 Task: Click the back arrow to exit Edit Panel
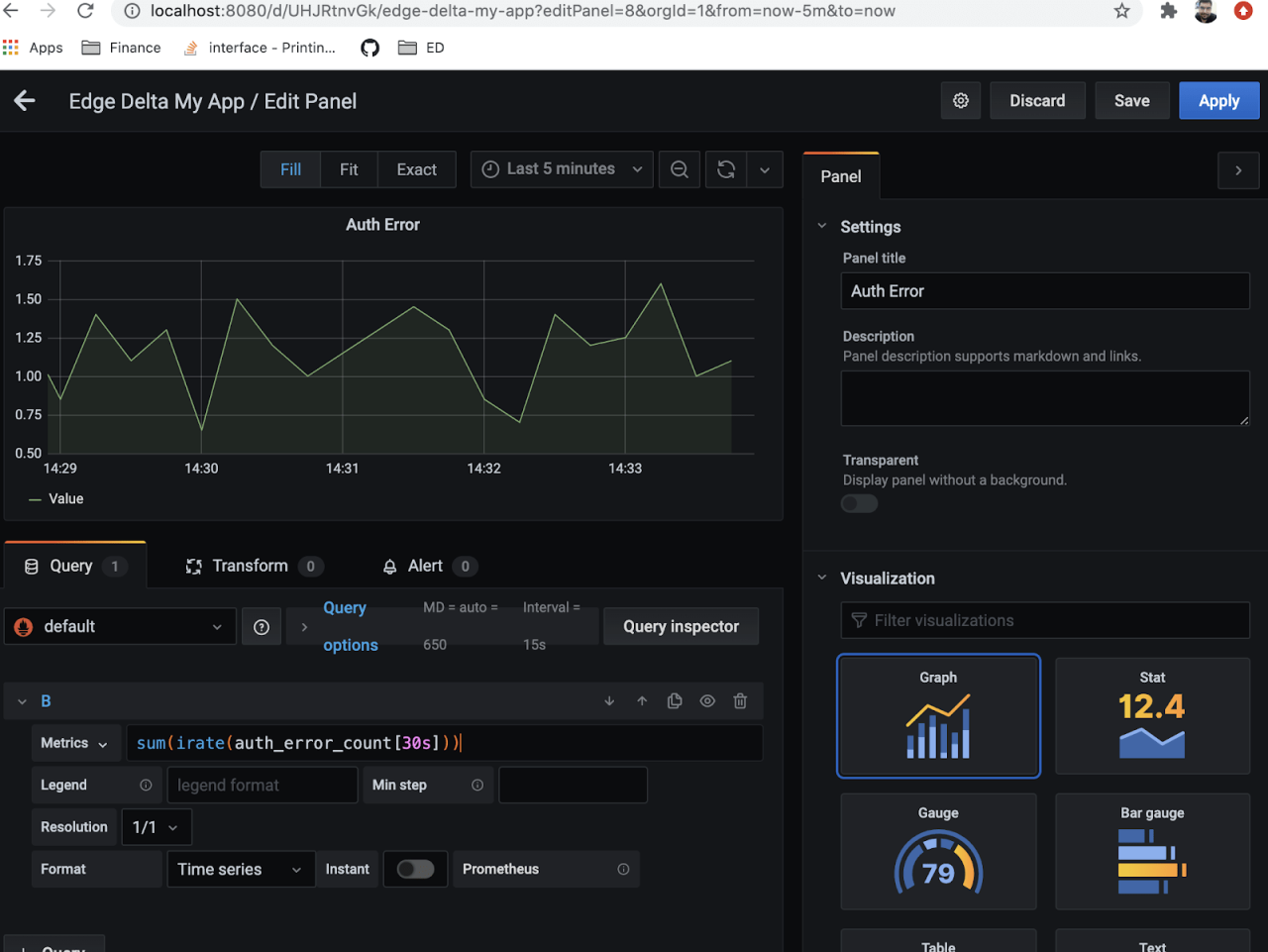coord(25,101)
